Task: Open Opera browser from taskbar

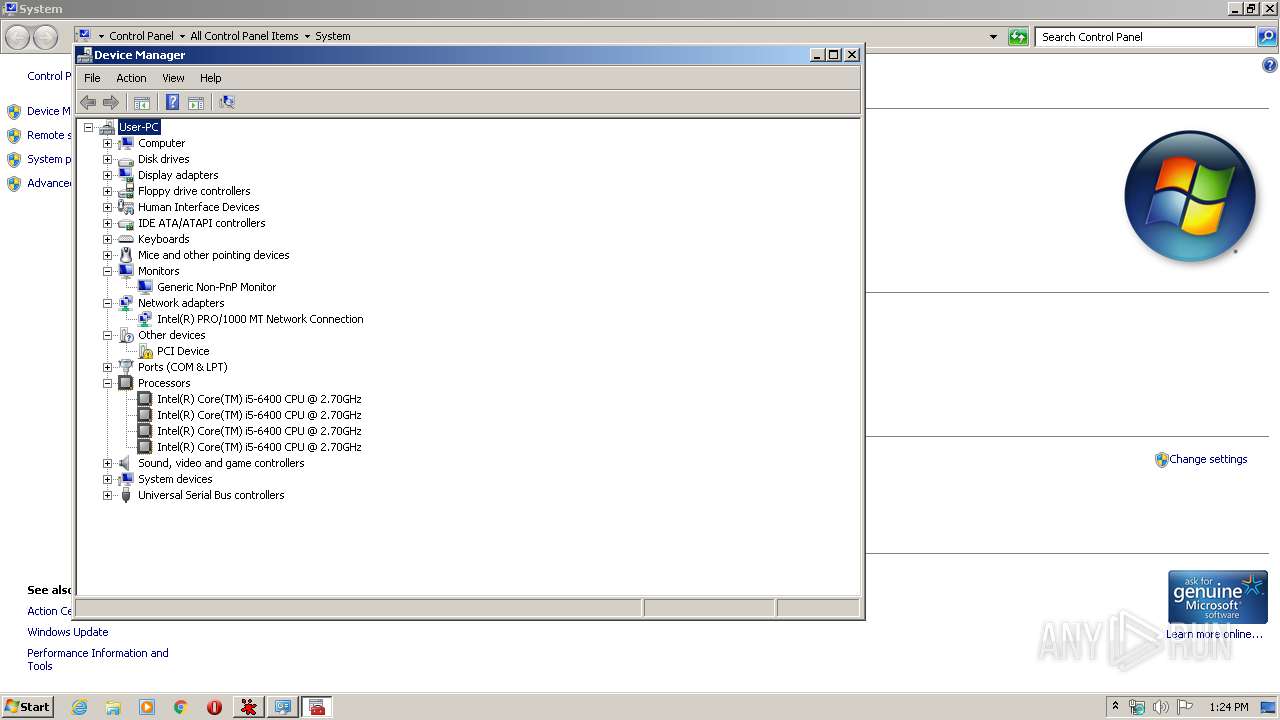Action: tap(214, 707)
